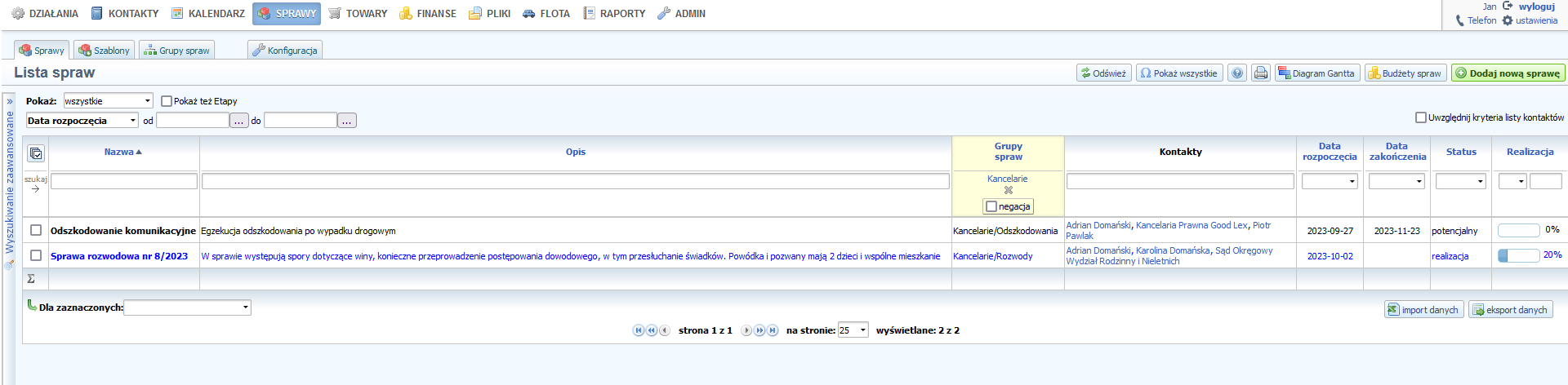This screenshot has height=385, width=1568.
Task: Click the 20% realizacja progress bar
Action: [1518, 255]
